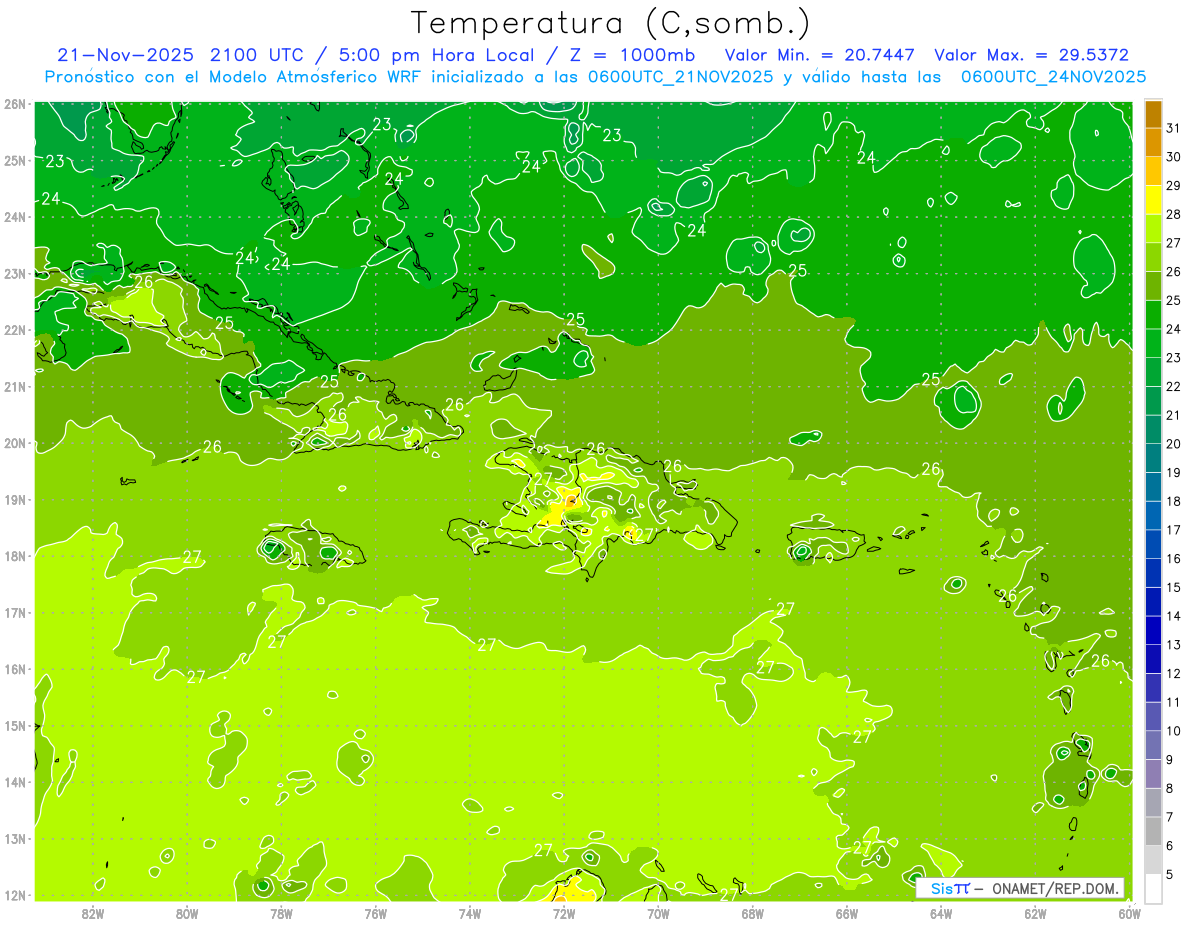Click the colorbar legend label "29"
This screenshot has width=1200, height=927.
[1173, 186]
